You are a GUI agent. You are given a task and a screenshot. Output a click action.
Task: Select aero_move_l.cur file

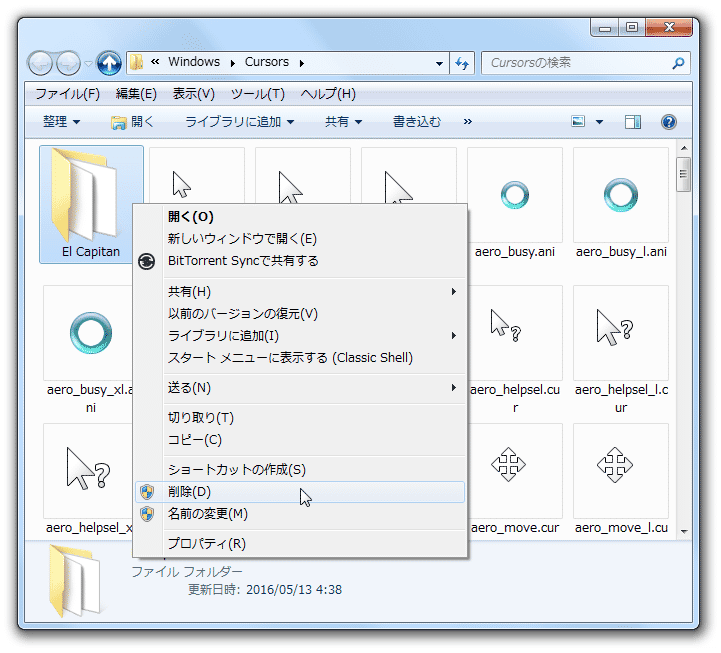coord(621,479)
